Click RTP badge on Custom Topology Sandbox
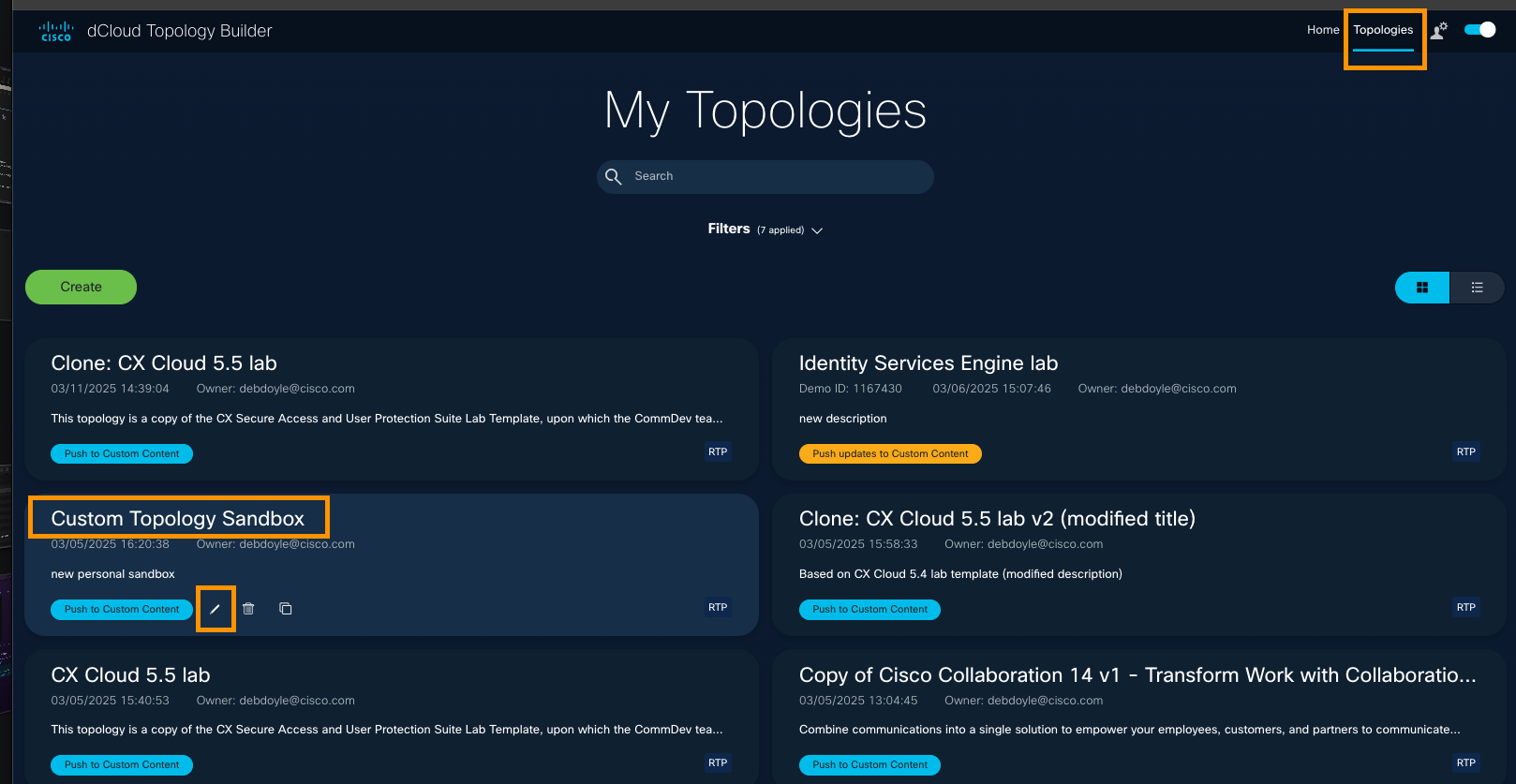 (718, 608)
